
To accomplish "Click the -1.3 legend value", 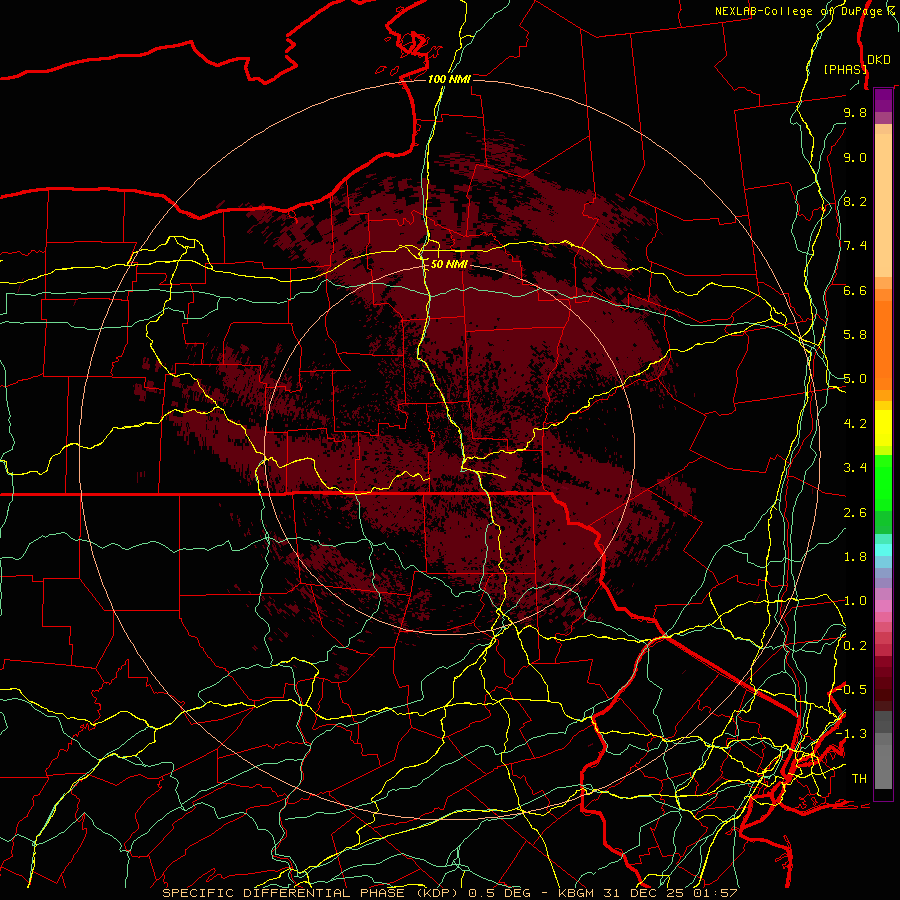I will (852, 734).
